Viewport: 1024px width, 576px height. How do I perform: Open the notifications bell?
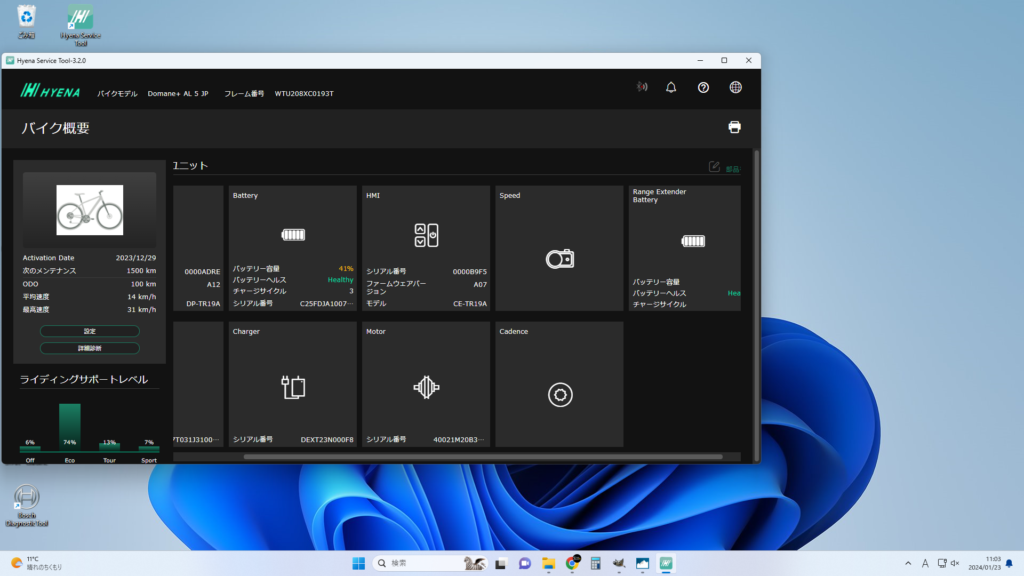click(x=671, y=88)
